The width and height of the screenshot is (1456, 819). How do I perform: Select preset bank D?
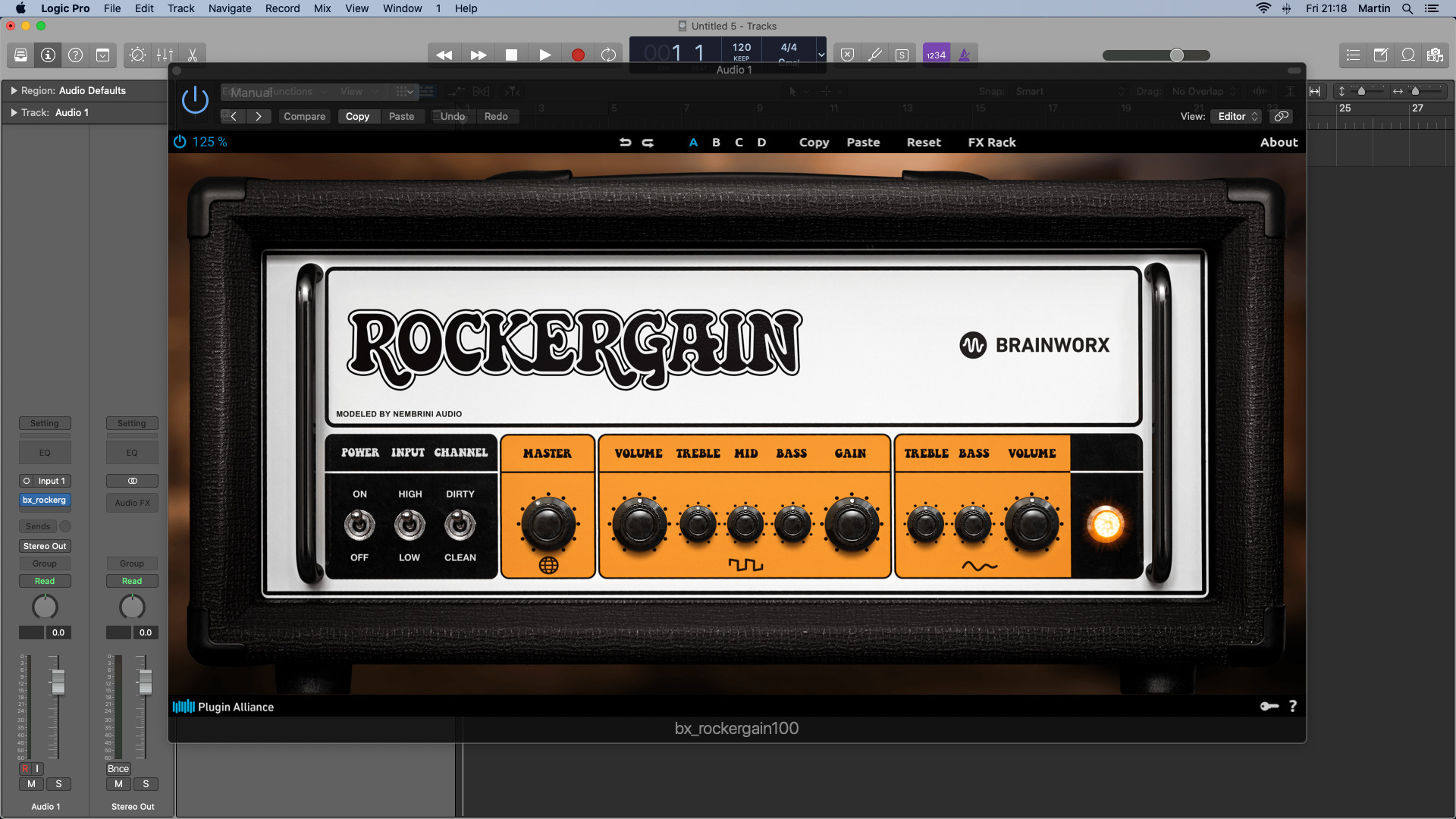[761, 142]
